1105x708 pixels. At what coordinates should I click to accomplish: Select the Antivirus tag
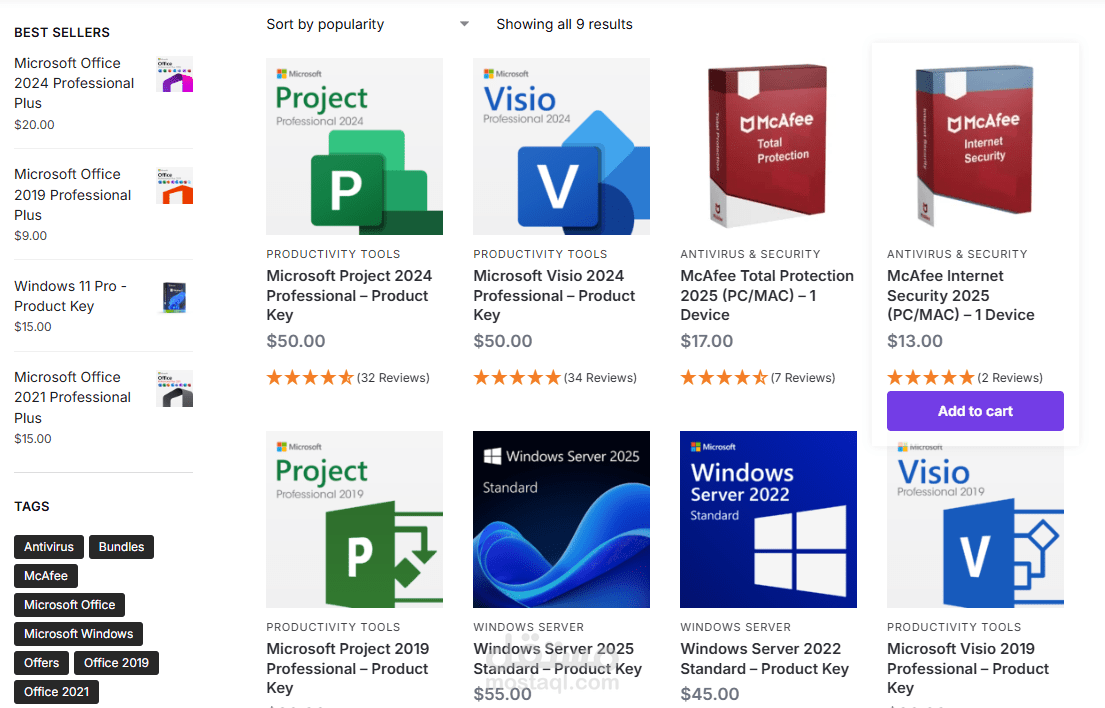(49, 547)
